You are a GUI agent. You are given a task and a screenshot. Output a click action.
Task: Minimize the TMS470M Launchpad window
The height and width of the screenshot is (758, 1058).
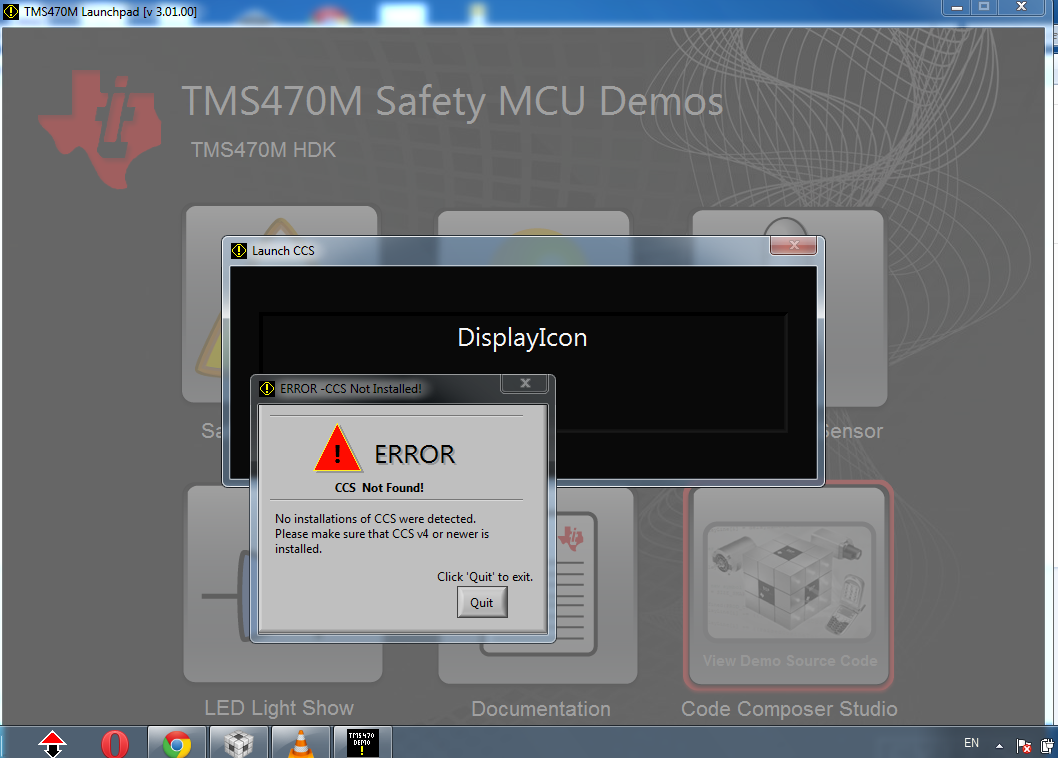956,7
